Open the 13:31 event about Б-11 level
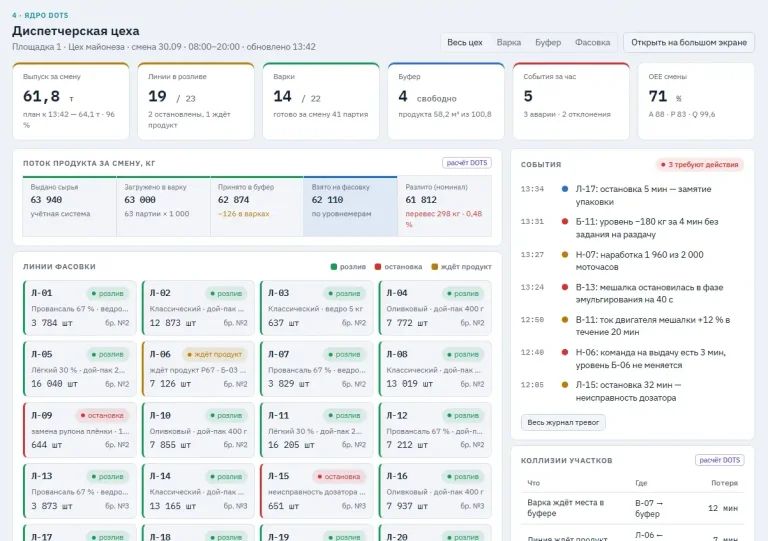The image size is (768, 541). (x=632, y=228)
